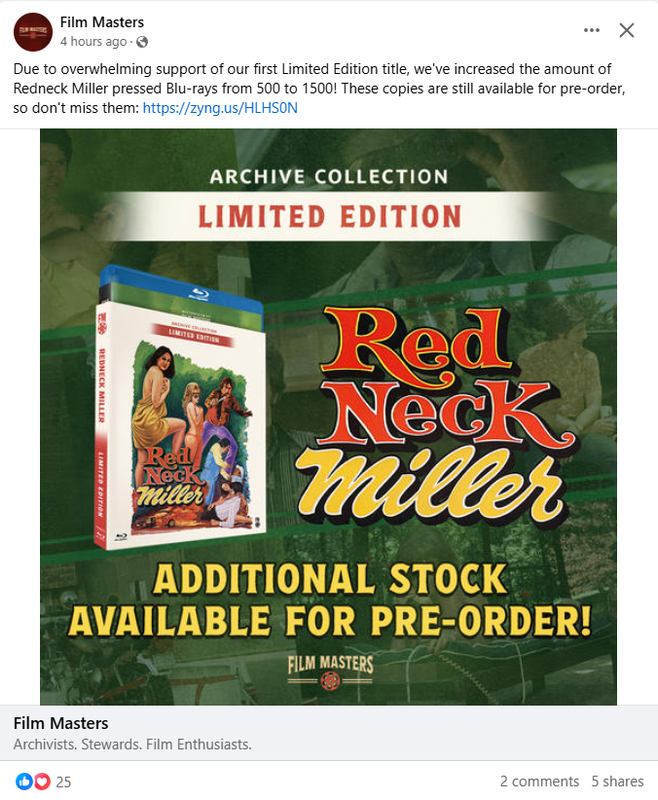658x800 pixels.
Task: Open the Film Masters page name at top
Action: pos(102,22)
